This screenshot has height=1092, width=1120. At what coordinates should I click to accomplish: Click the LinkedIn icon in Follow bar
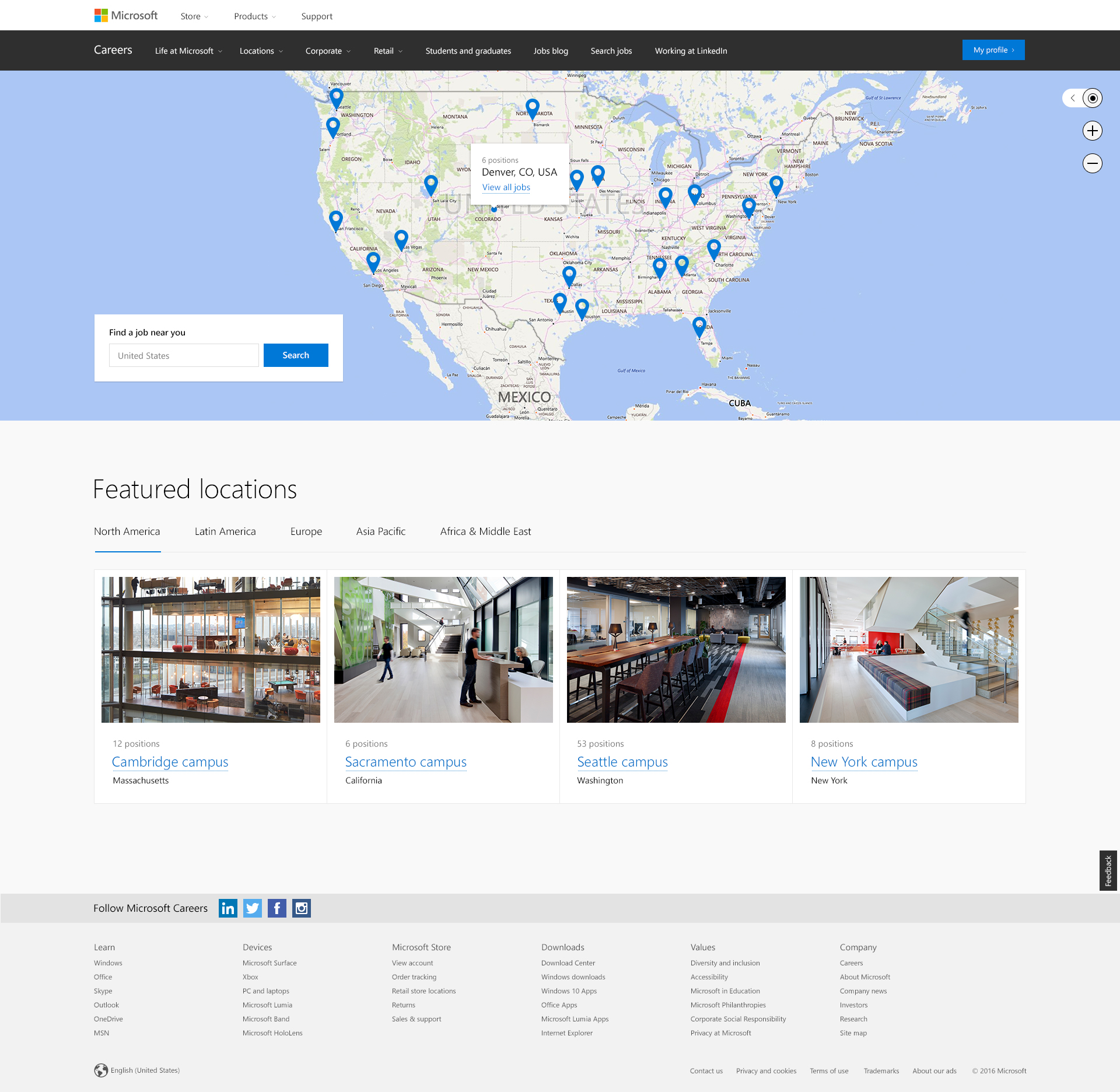[228, 908]
